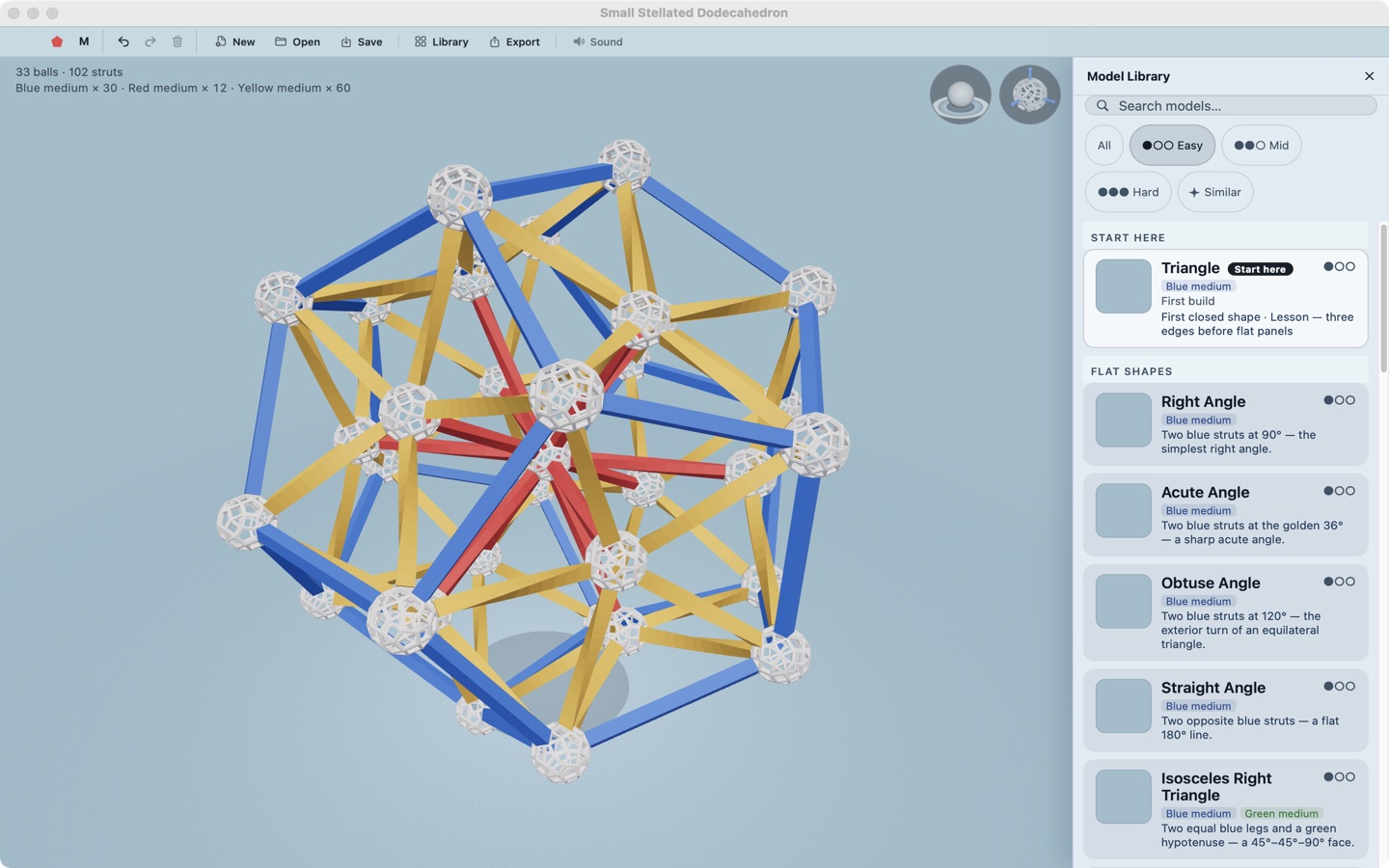Filter models by Hard difficulty
This screenshot has height=868, width=1389.
[1129, 192]
